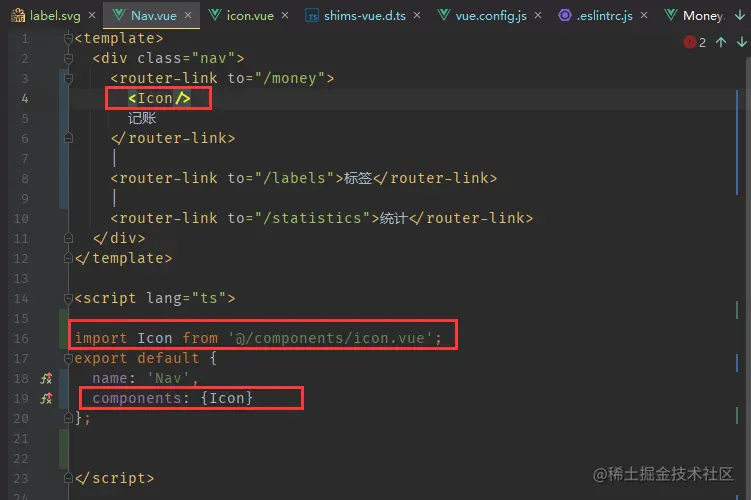
Task: Collapse the div class nav block
Action: click(68, 58)
